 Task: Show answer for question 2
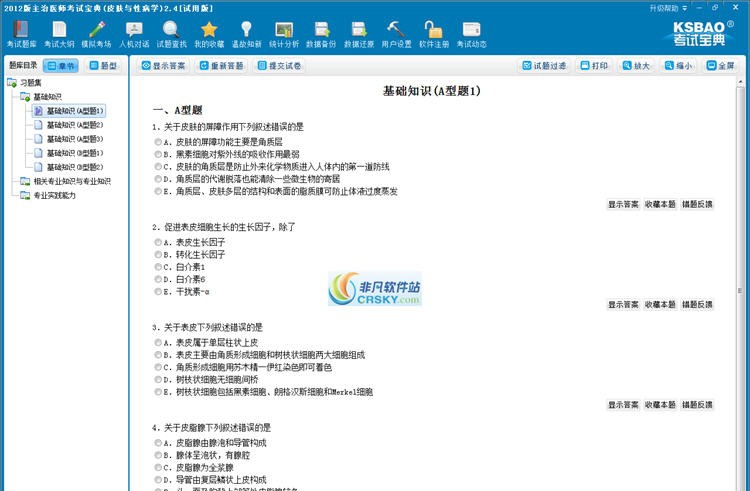pos(623,305)
